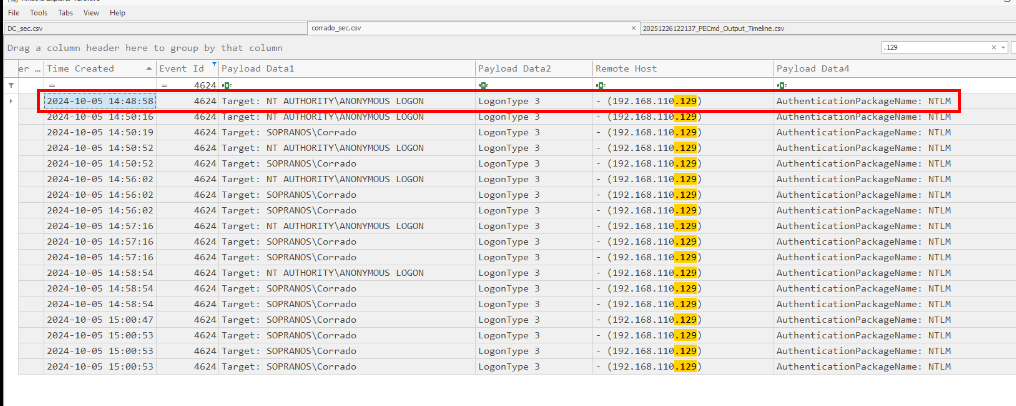Viewport: 1016px width, 406px height.
Task: Click the Event Id column filter funnel icon
Action: 213,65
